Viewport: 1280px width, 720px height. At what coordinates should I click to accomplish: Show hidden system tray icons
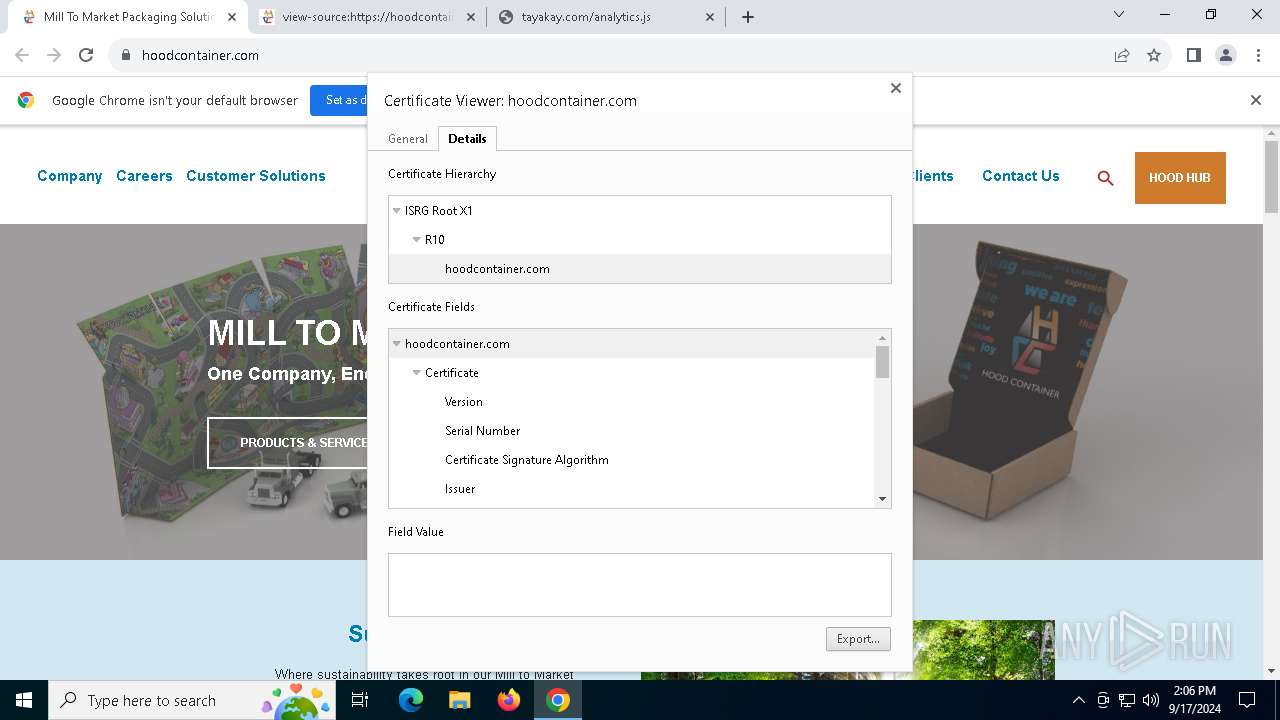coord(1078,700)
